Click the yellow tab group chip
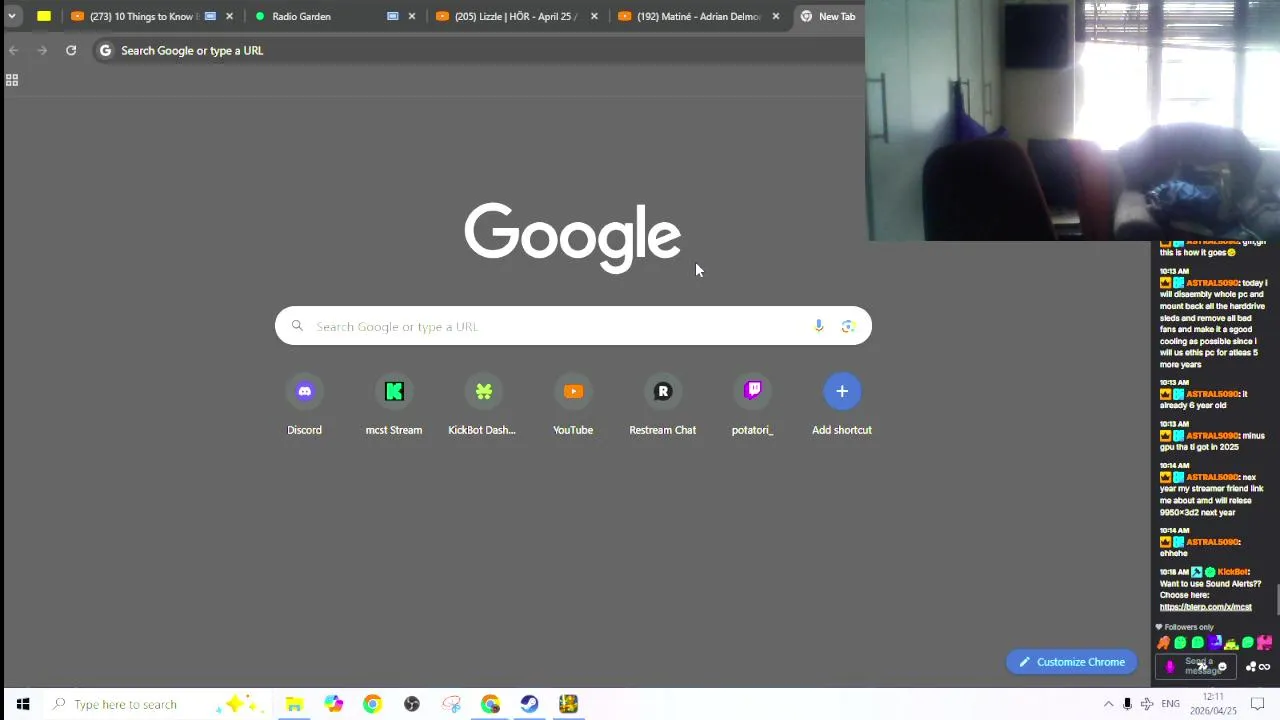Viewport: 1280px width, 720px height. pyautogui.click(x=44, y=16)
